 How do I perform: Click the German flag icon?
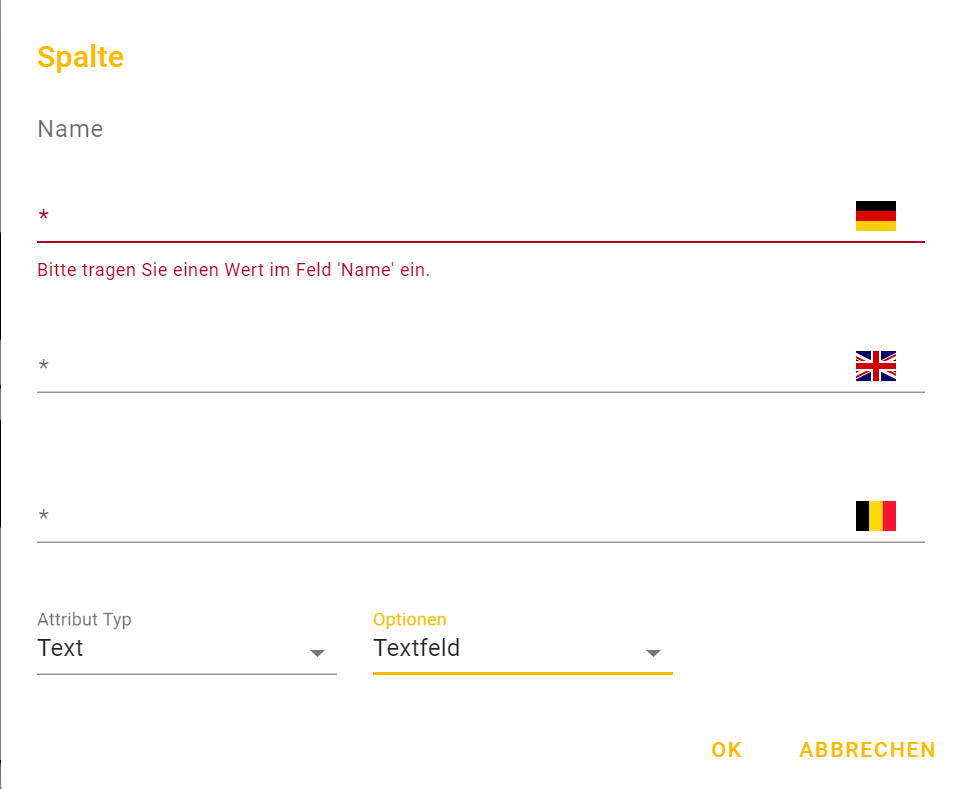pyautogui.click(x=875, y=216)
